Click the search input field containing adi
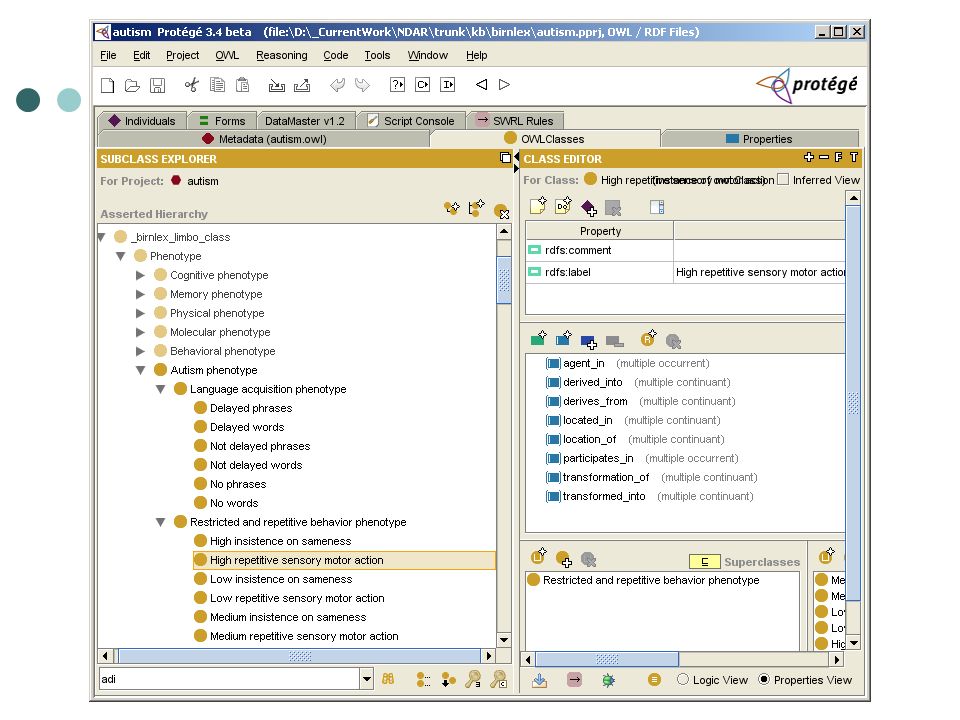 [x=230, y=679]
